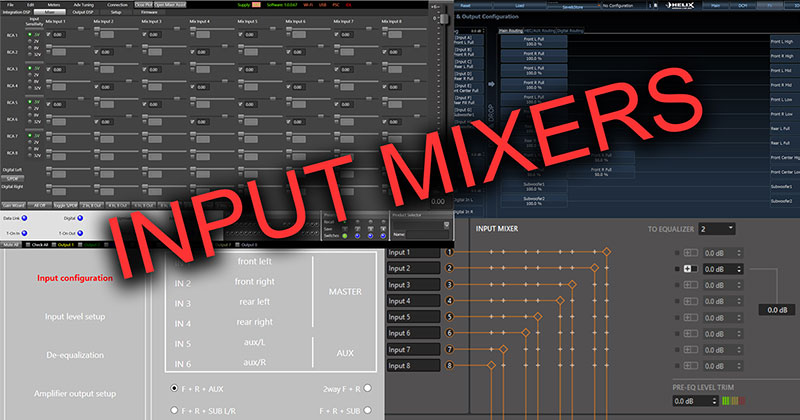Adjust RCA 2 slider under Mix Input 2
This screenshot has height=420, width=800.
pyautogui.click(x=129, y=46)
